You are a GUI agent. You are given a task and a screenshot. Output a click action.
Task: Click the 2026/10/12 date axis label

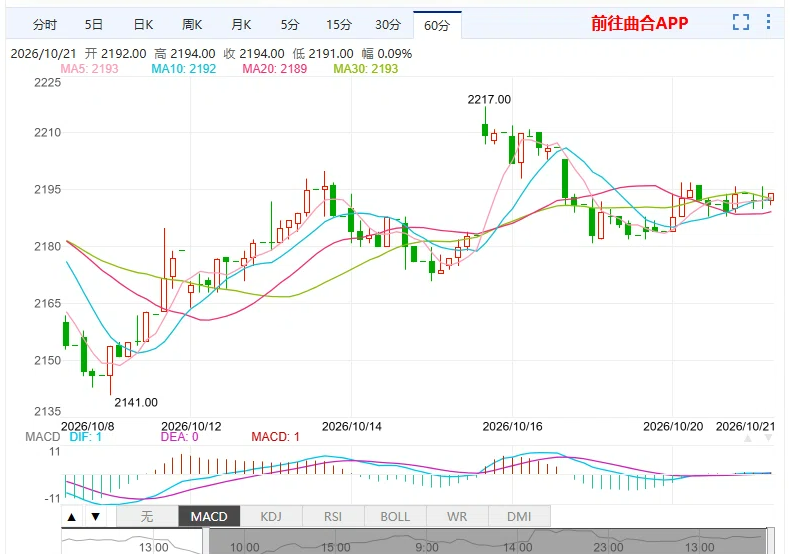coord(191,427)
